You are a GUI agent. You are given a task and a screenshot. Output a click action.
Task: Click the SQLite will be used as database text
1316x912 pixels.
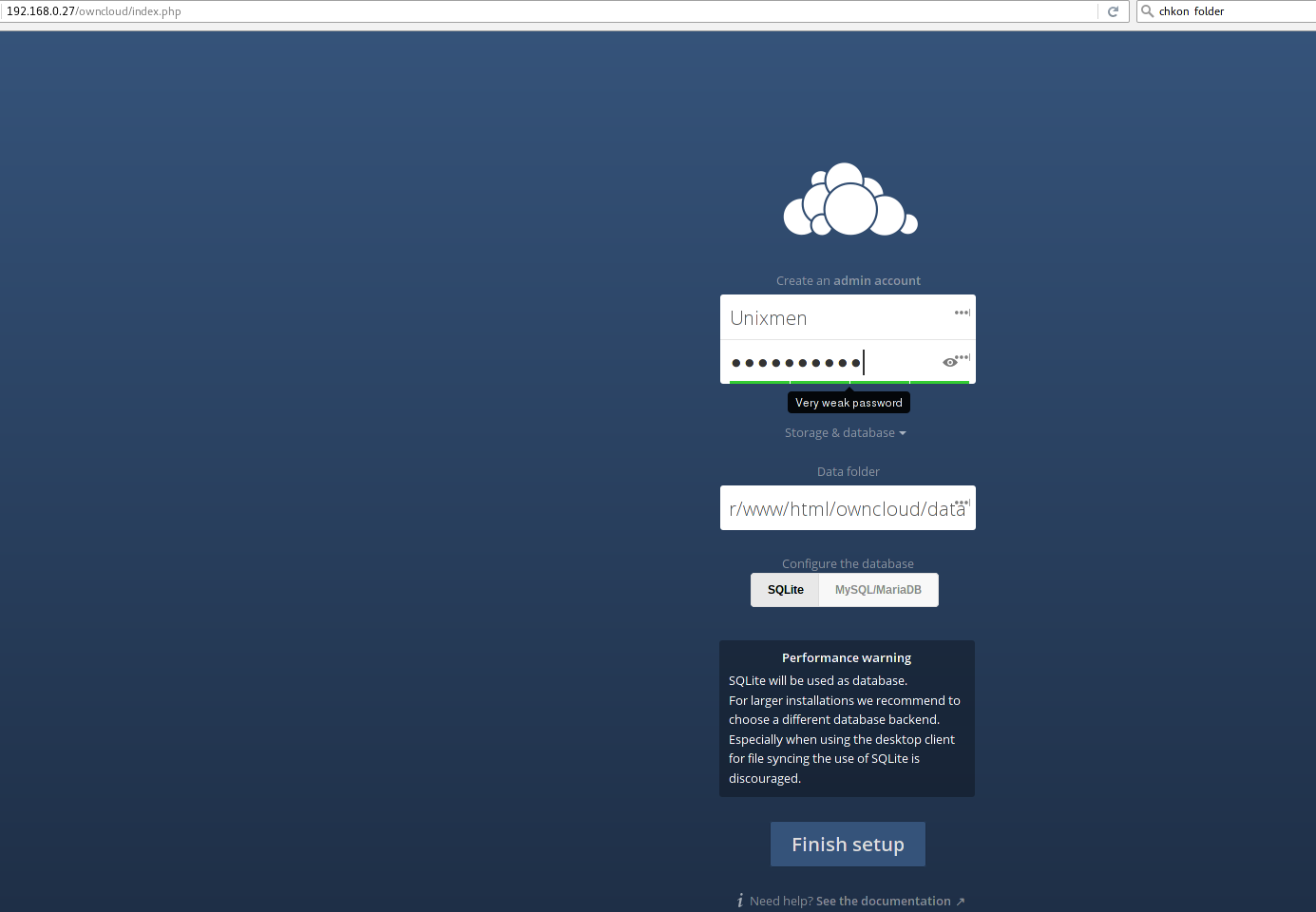point(818,680)
